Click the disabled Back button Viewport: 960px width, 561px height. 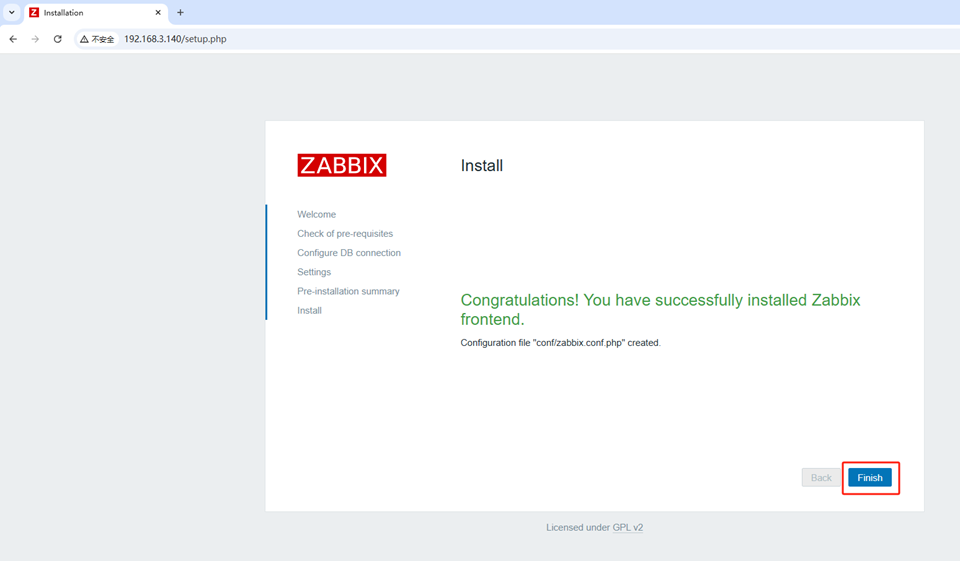(821, 478)
